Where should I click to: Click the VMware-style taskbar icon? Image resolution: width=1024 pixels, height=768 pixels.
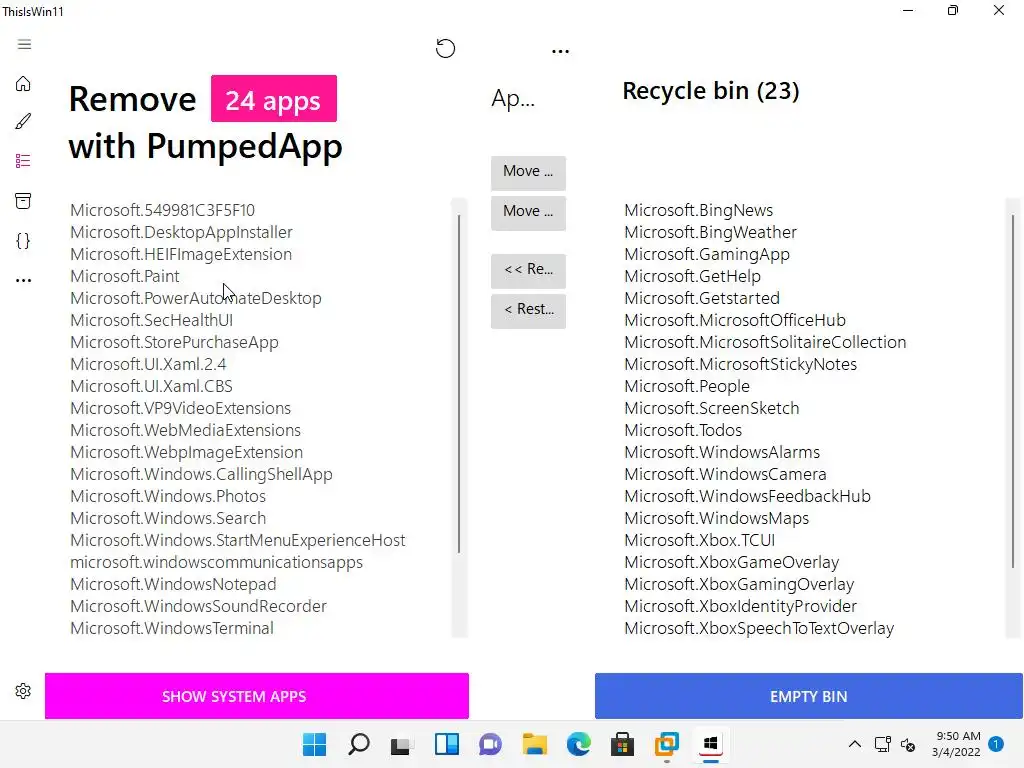(x=667, y=744)
